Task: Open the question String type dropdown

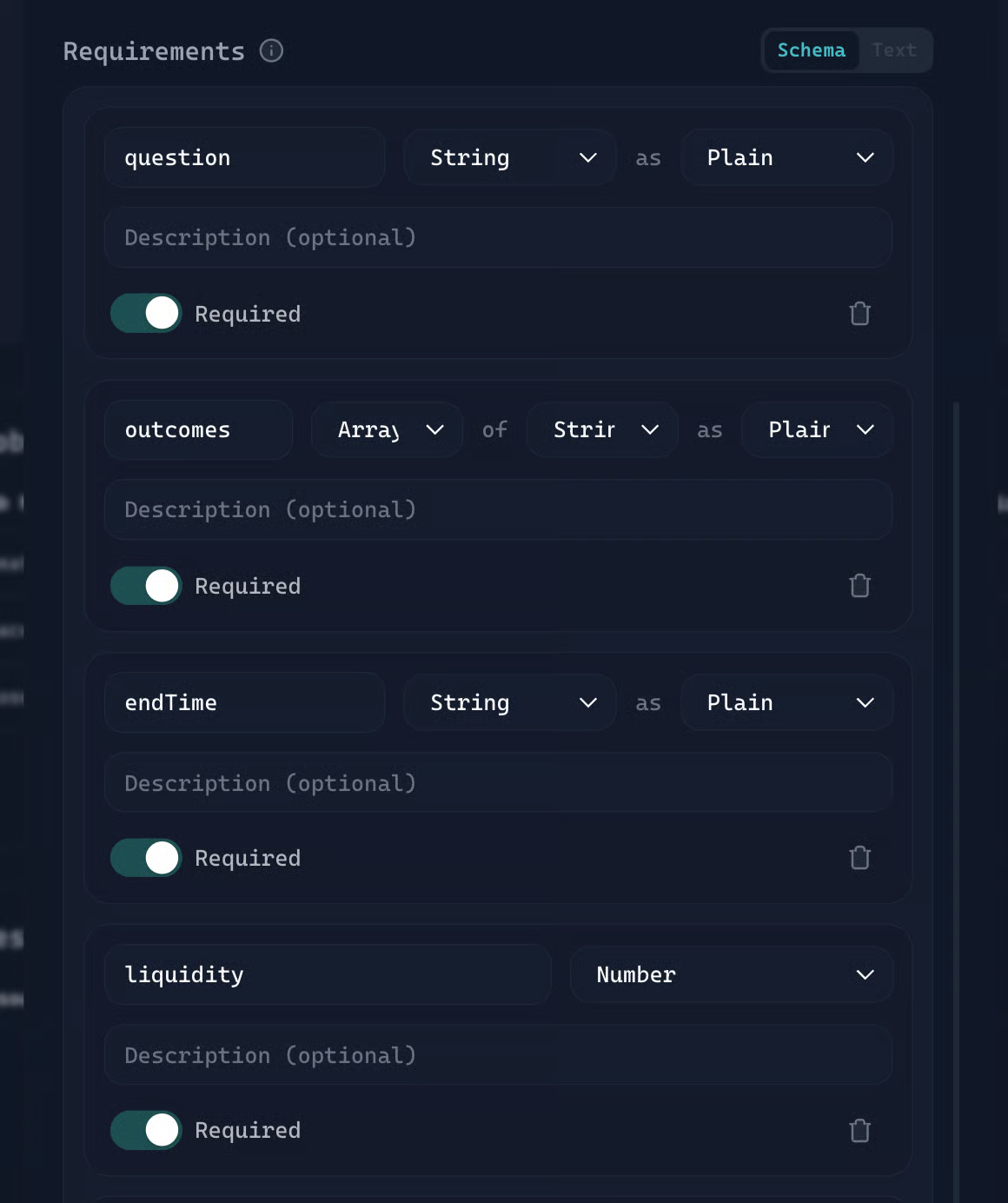Action: pyautogui.click(x=510, y=157)
